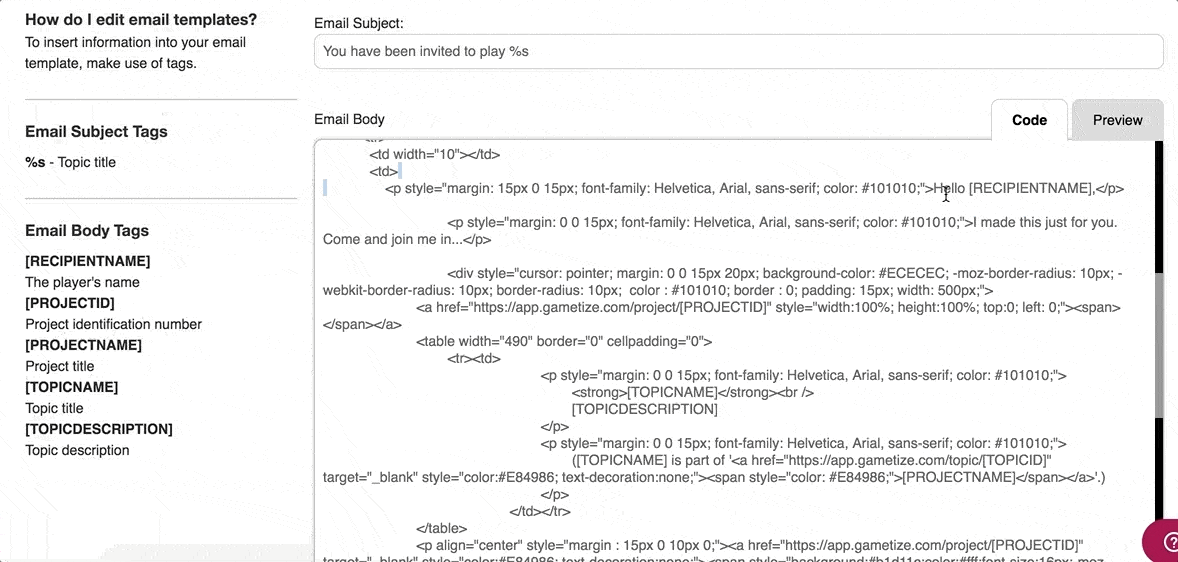1178x562 pixels.
Task: Click the [TOPICDESCRIPTION] tag in sidebar
Action: click(99, 430)
